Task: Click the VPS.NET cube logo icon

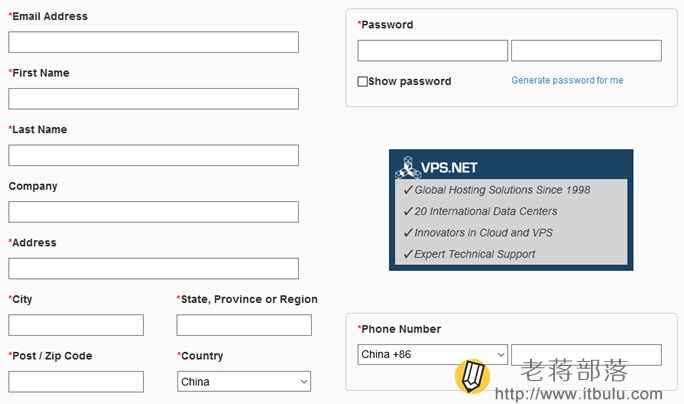Action: (x=408, y=168)
